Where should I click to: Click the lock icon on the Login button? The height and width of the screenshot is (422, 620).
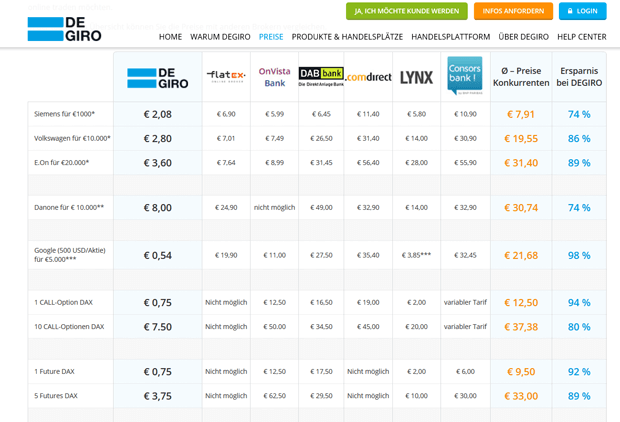(570, 11)
